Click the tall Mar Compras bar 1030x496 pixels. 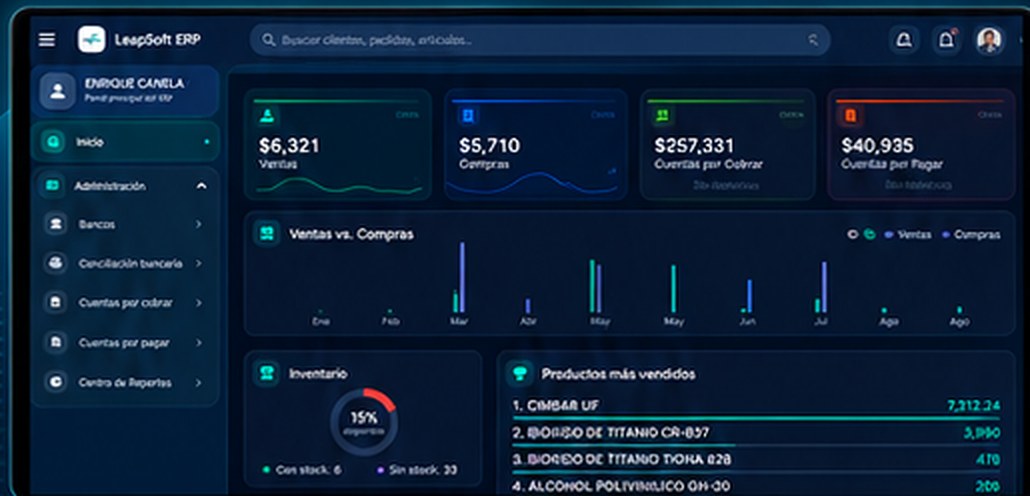coord(462,277)
